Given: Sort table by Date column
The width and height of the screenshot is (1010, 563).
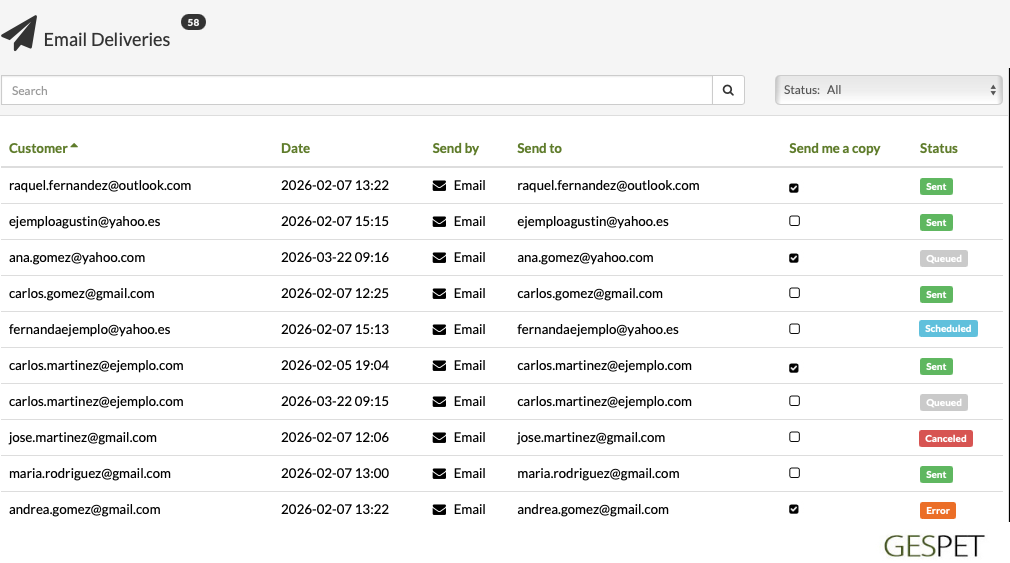Looking at the screenshot, I should coord(295,148).
